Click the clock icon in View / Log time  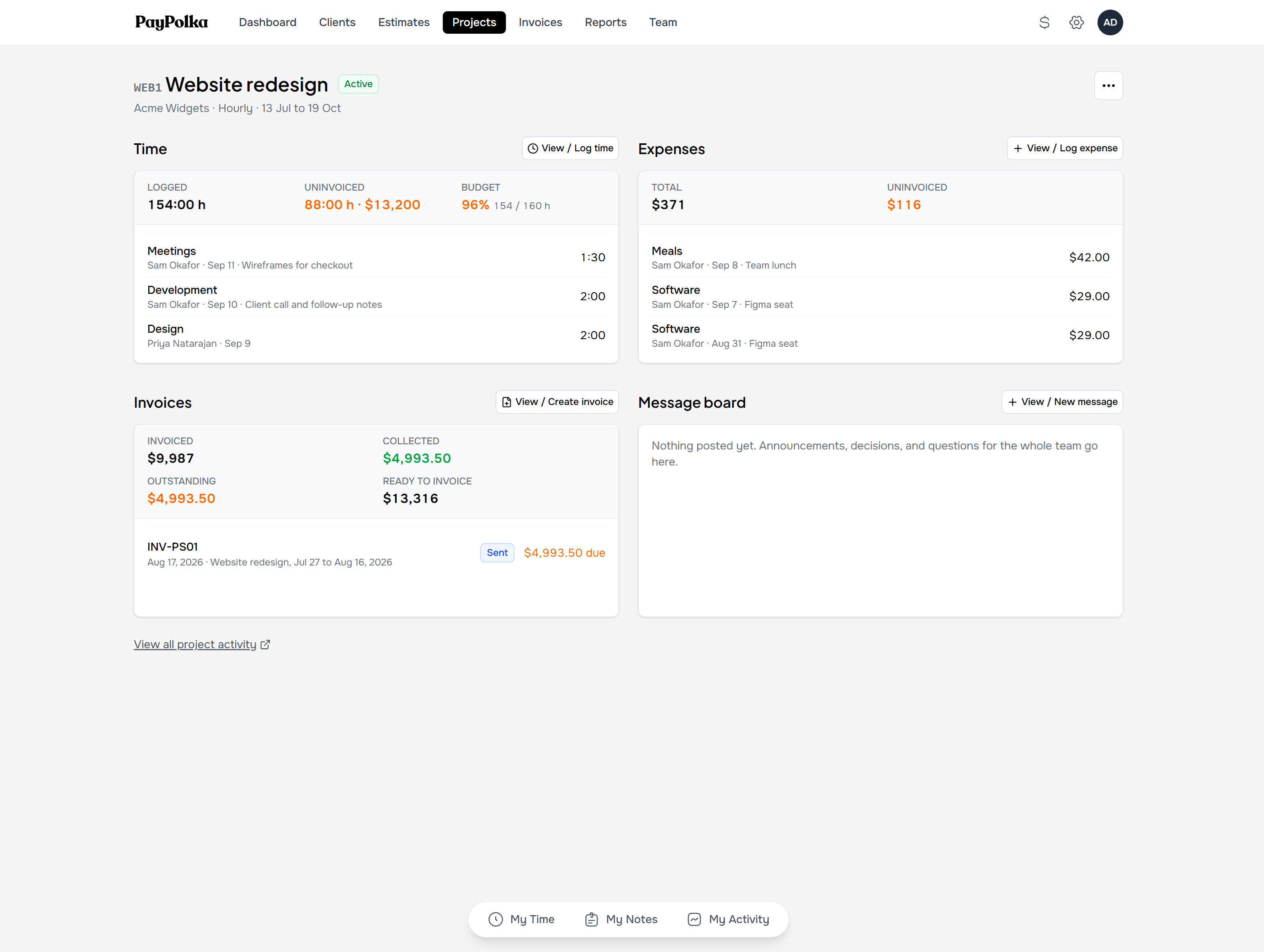[532, 148]
